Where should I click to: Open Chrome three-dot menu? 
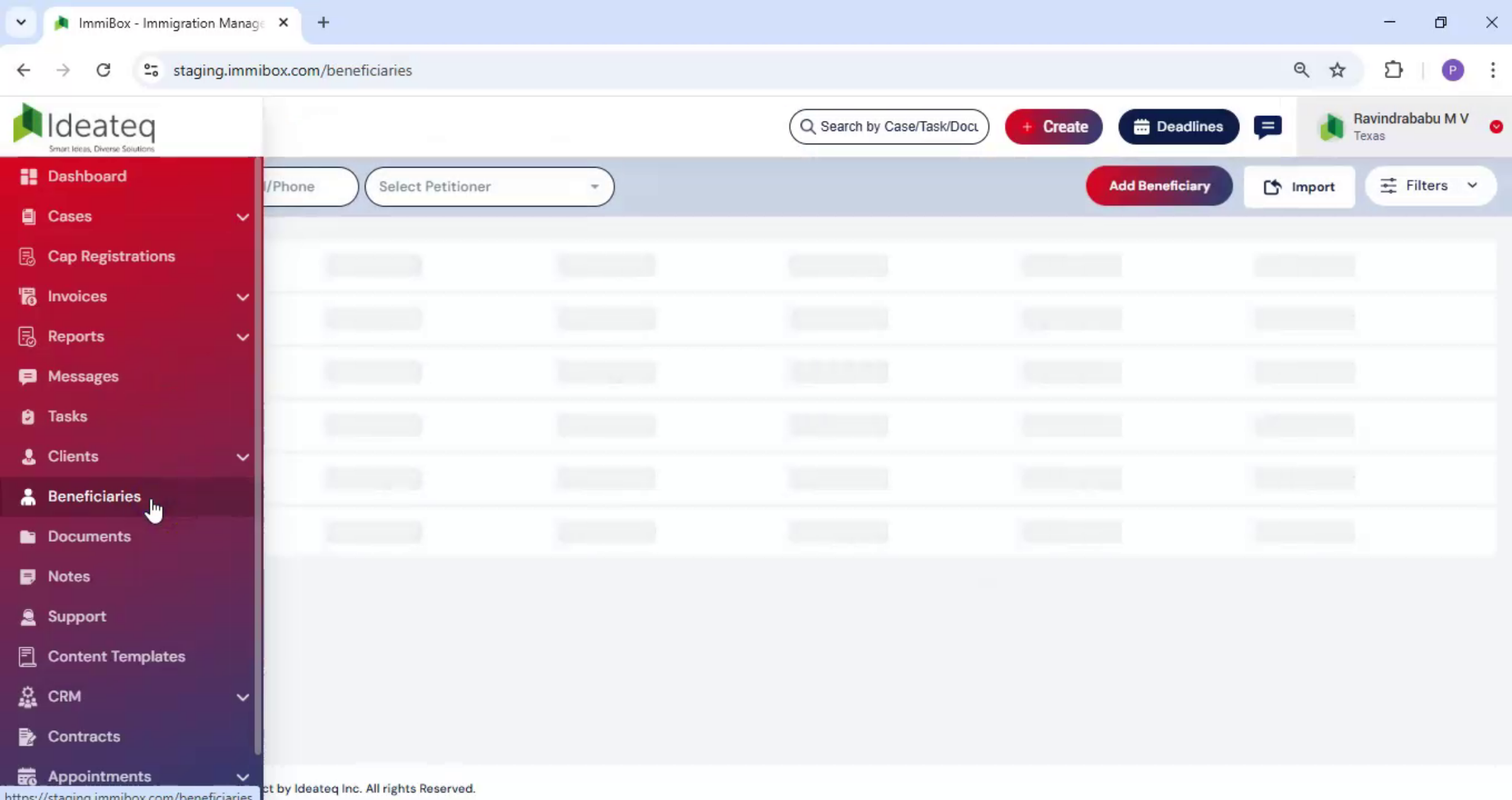[1492, 70]
